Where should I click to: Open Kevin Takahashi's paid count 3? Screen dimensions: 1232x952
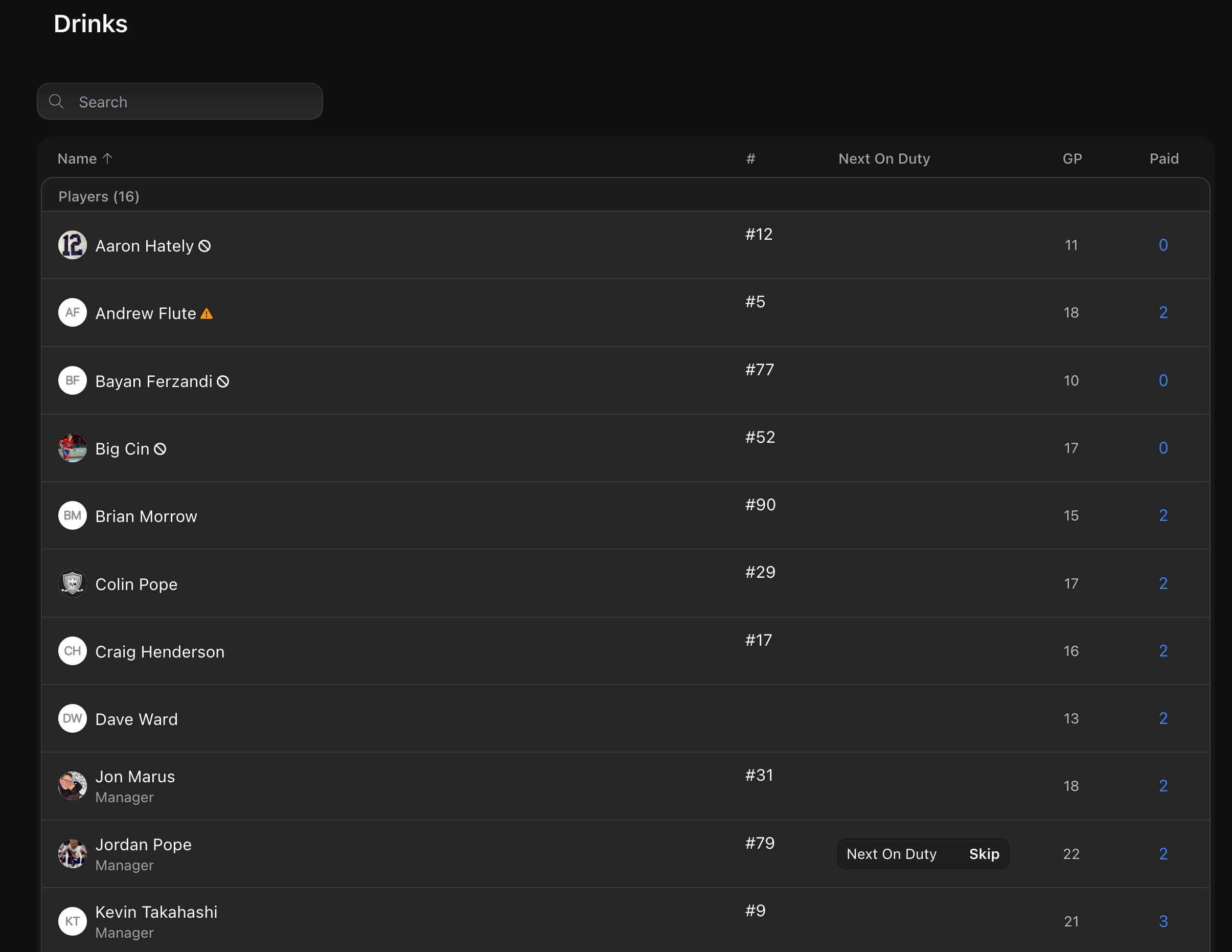point(1163,921)
